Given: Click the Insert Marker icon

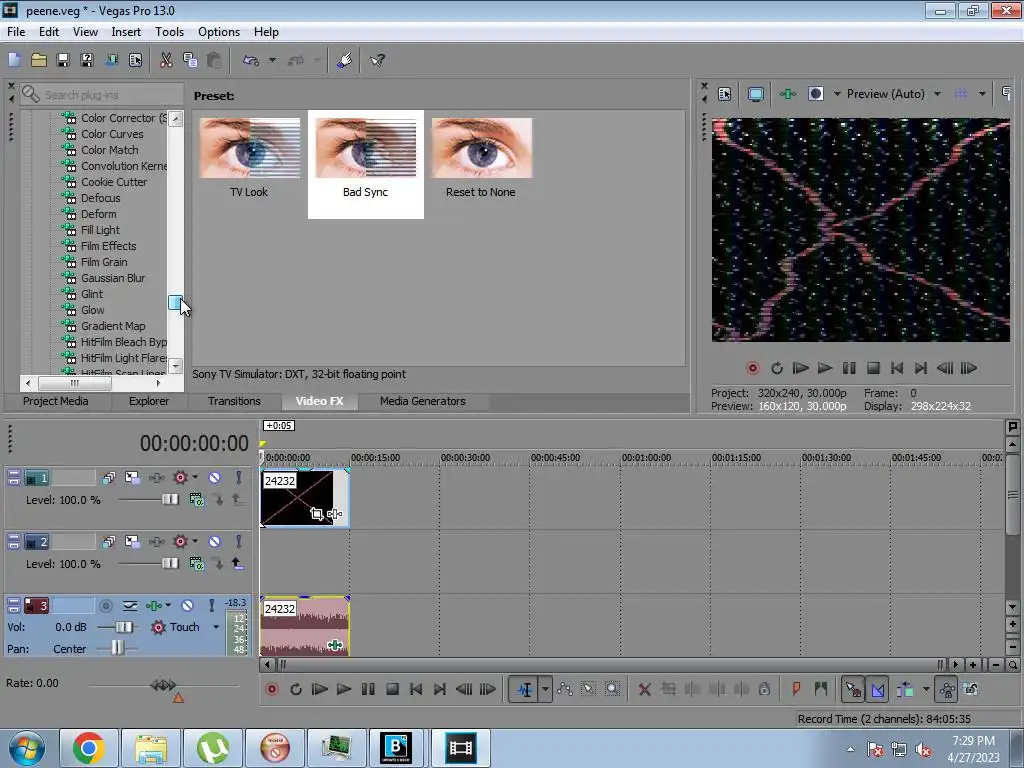Looking at the screenshot, I should pyautogui.click(x=796, y=689).
